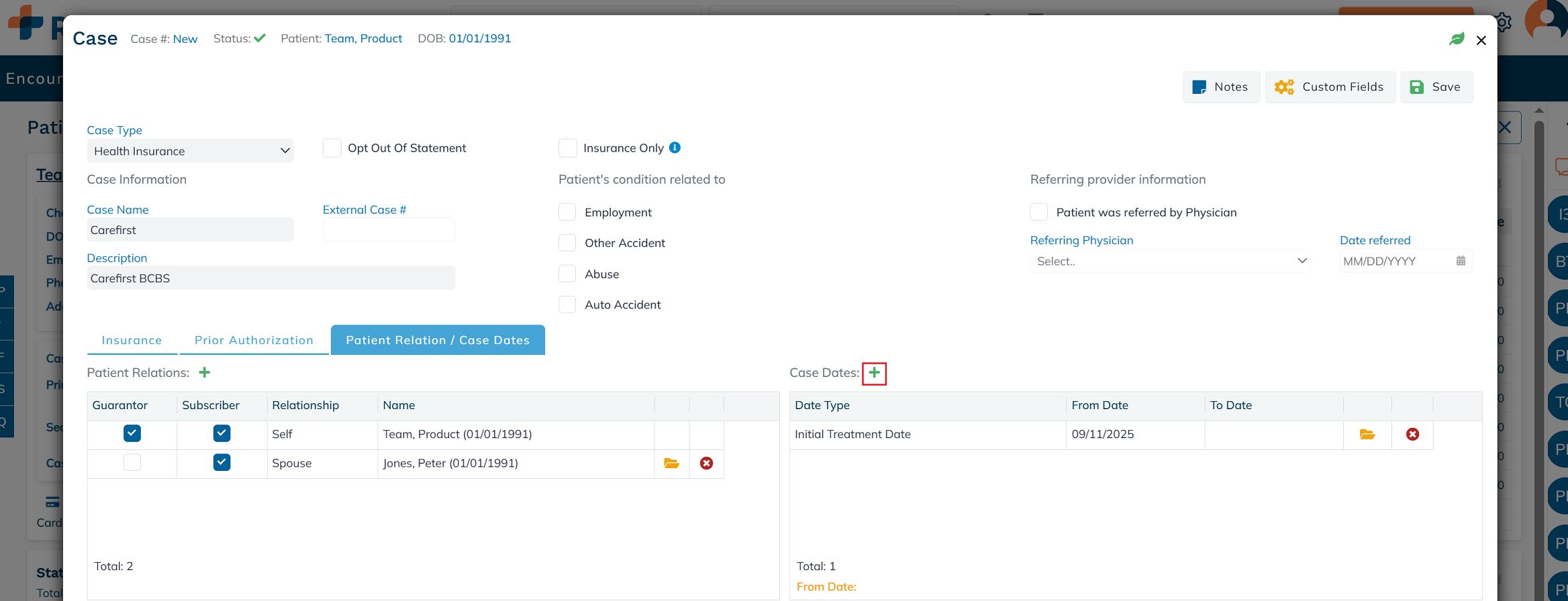Click the green plus next to Case Dates
This screenshot has height=601, width=1568.
874,373
